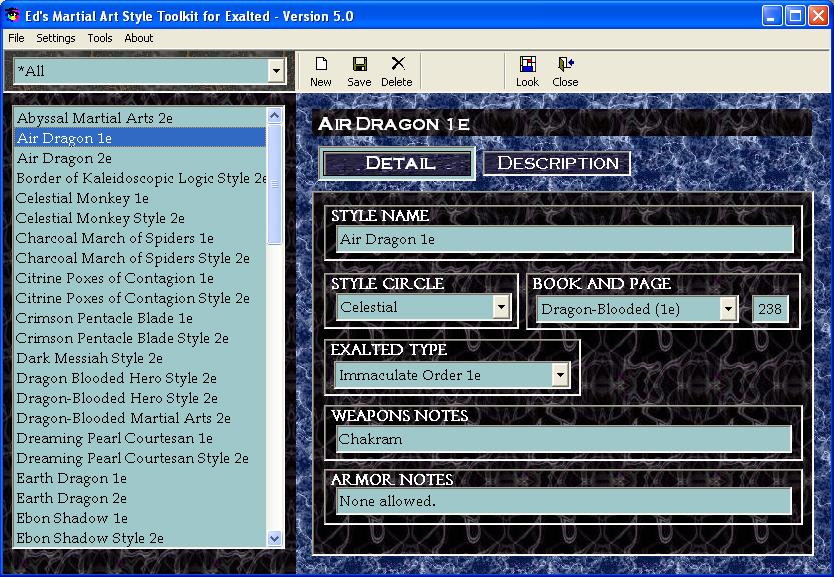Click the Weapons Notes field with Chakram
This screenshot has height=577, width=834.
pos(564,439)
